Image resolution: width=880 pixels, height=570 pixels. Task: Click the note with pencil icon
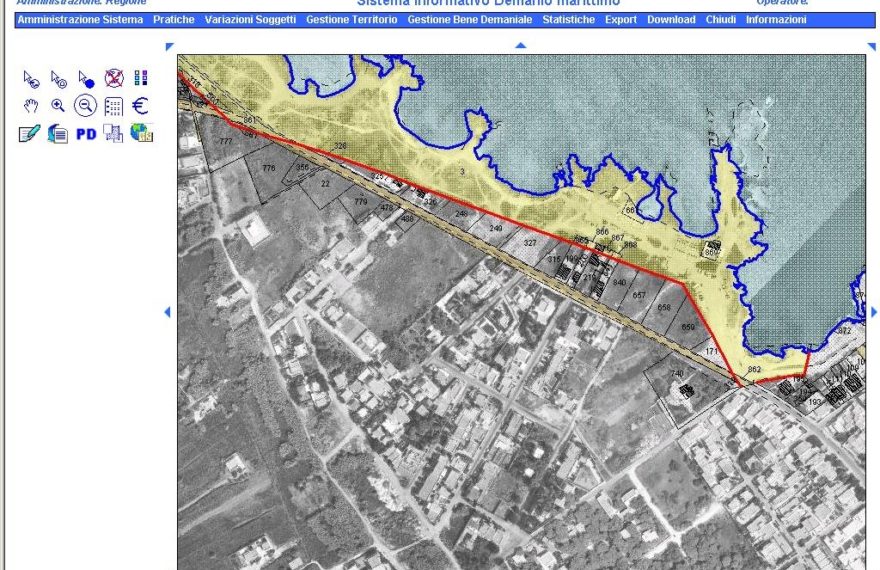30,134
